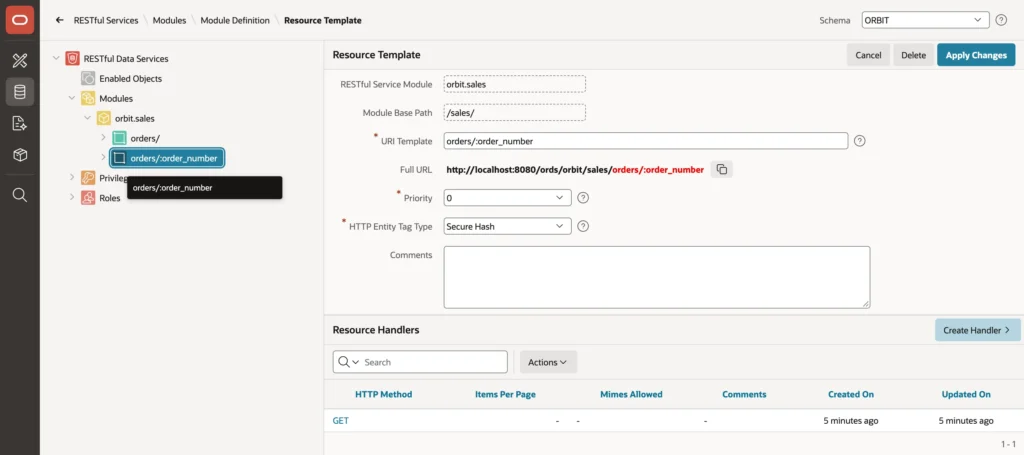This screenshot has width=1024, height=455.
Task: Open the search magnifier in sidebar
Action: pos(20,195)
